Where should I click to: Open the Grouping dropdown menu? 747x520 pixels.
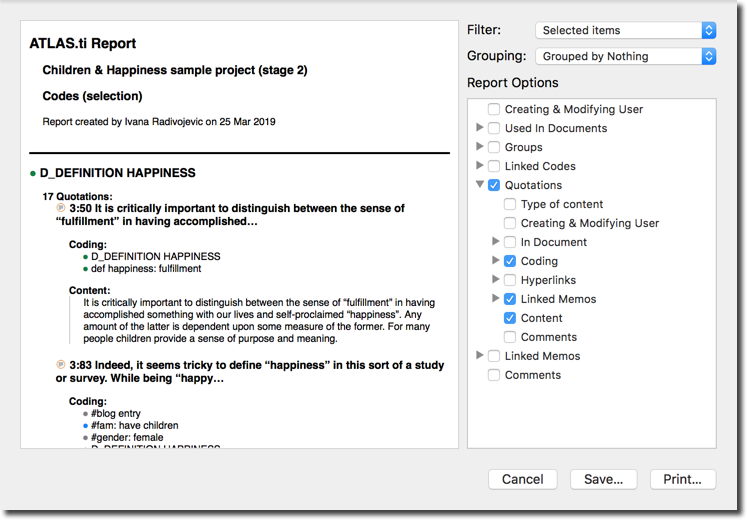pyautogui.click(x=626, y=56)
